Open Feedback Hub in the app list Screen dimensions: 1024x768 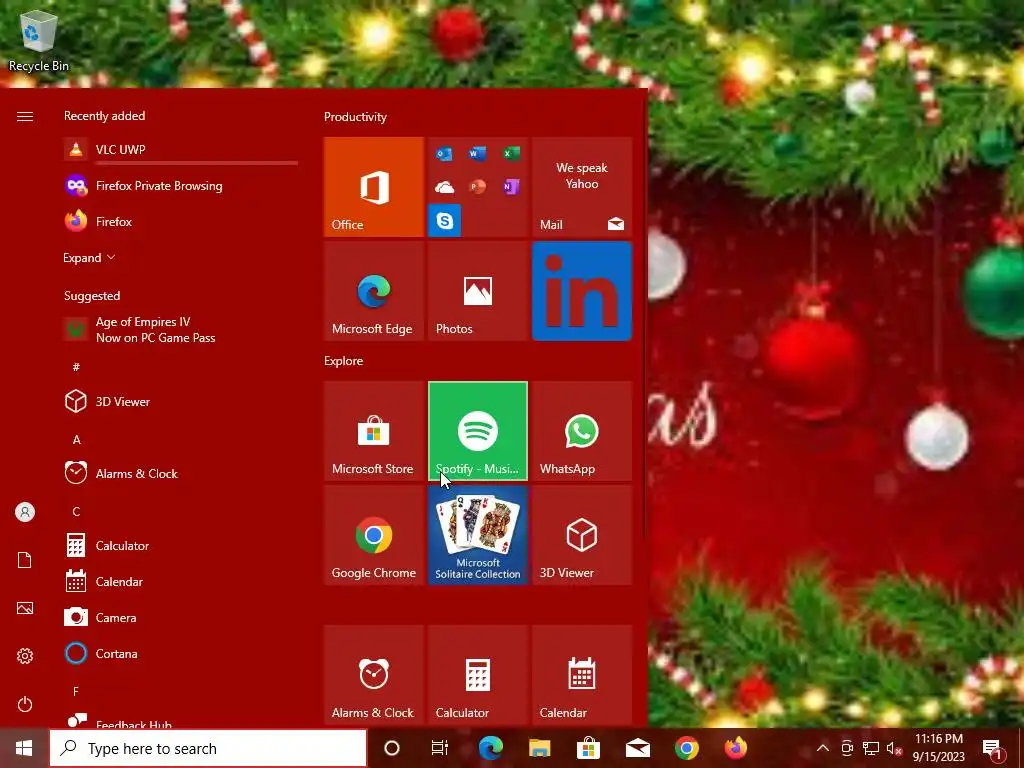(181, 720)
